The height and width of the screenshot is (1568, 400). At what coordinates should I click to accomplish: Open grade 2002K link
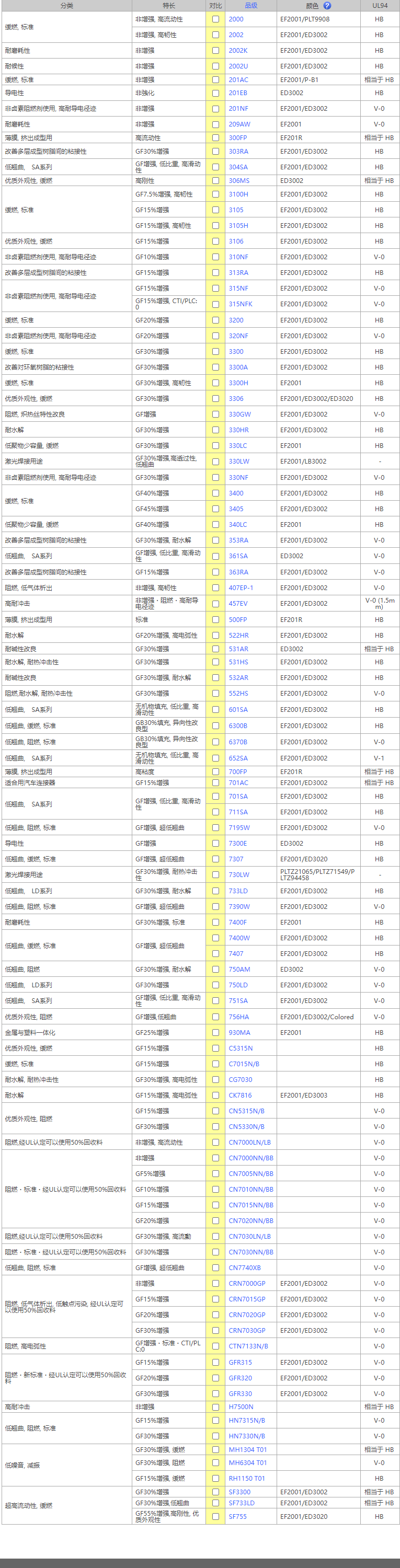[238, 51]
